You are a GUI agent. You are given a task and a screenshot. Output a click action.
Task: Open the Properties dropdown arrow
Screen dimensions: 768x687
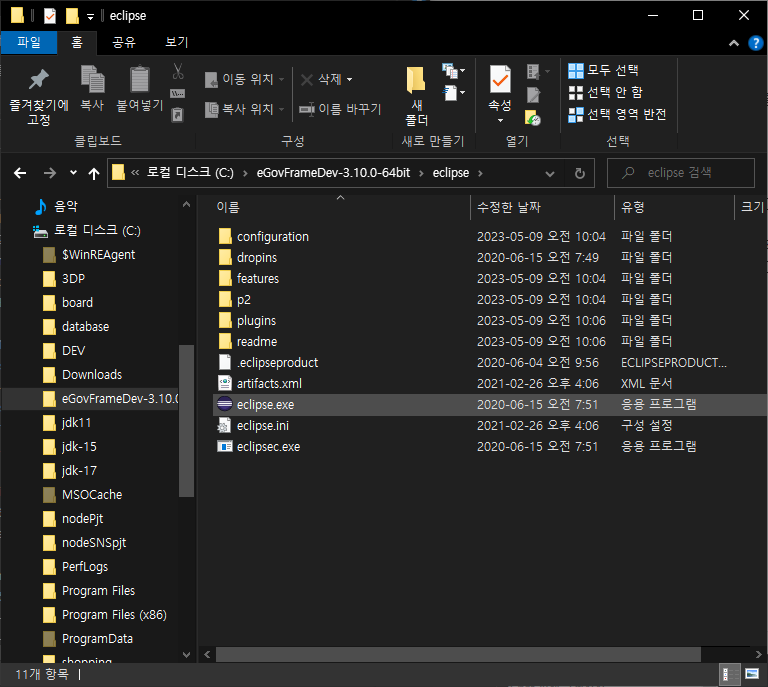point(500,120)
